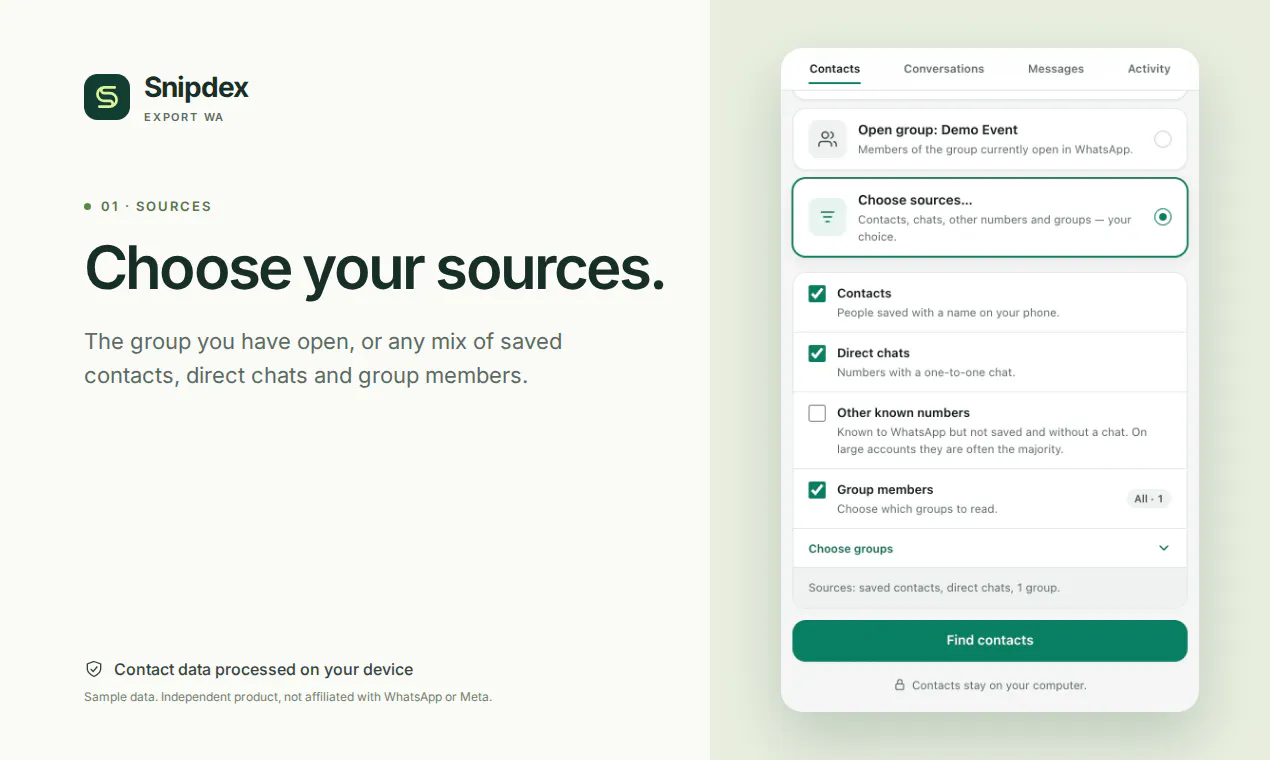1270x760 pixels.
Task: Click the 'Other known numbers' label
Action: (903, 413)
